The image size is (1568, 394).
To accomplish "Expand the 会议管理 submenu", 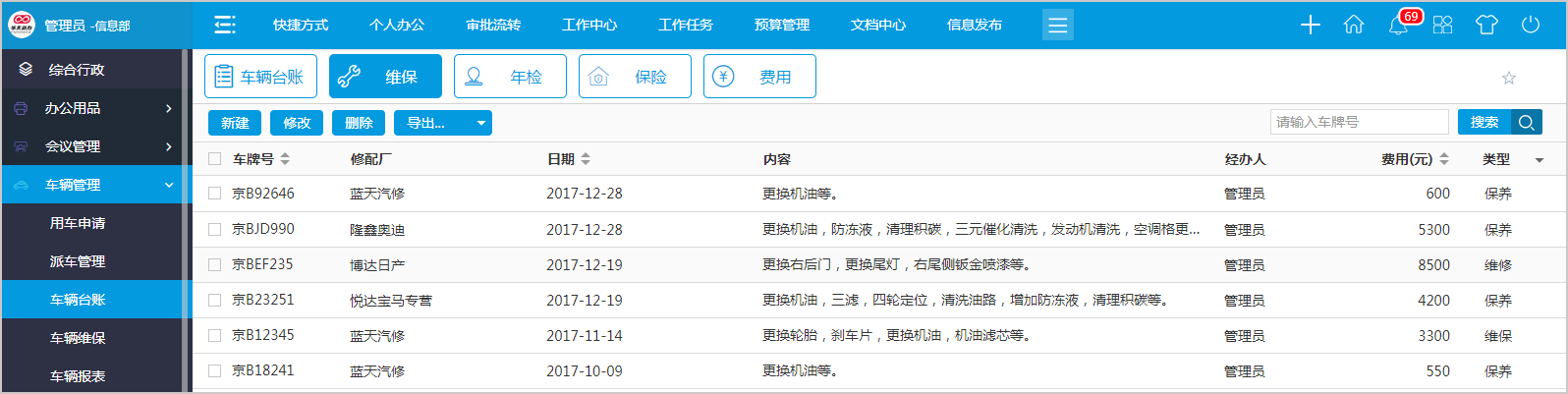I will pyautogui.click(x=169, y=146).
